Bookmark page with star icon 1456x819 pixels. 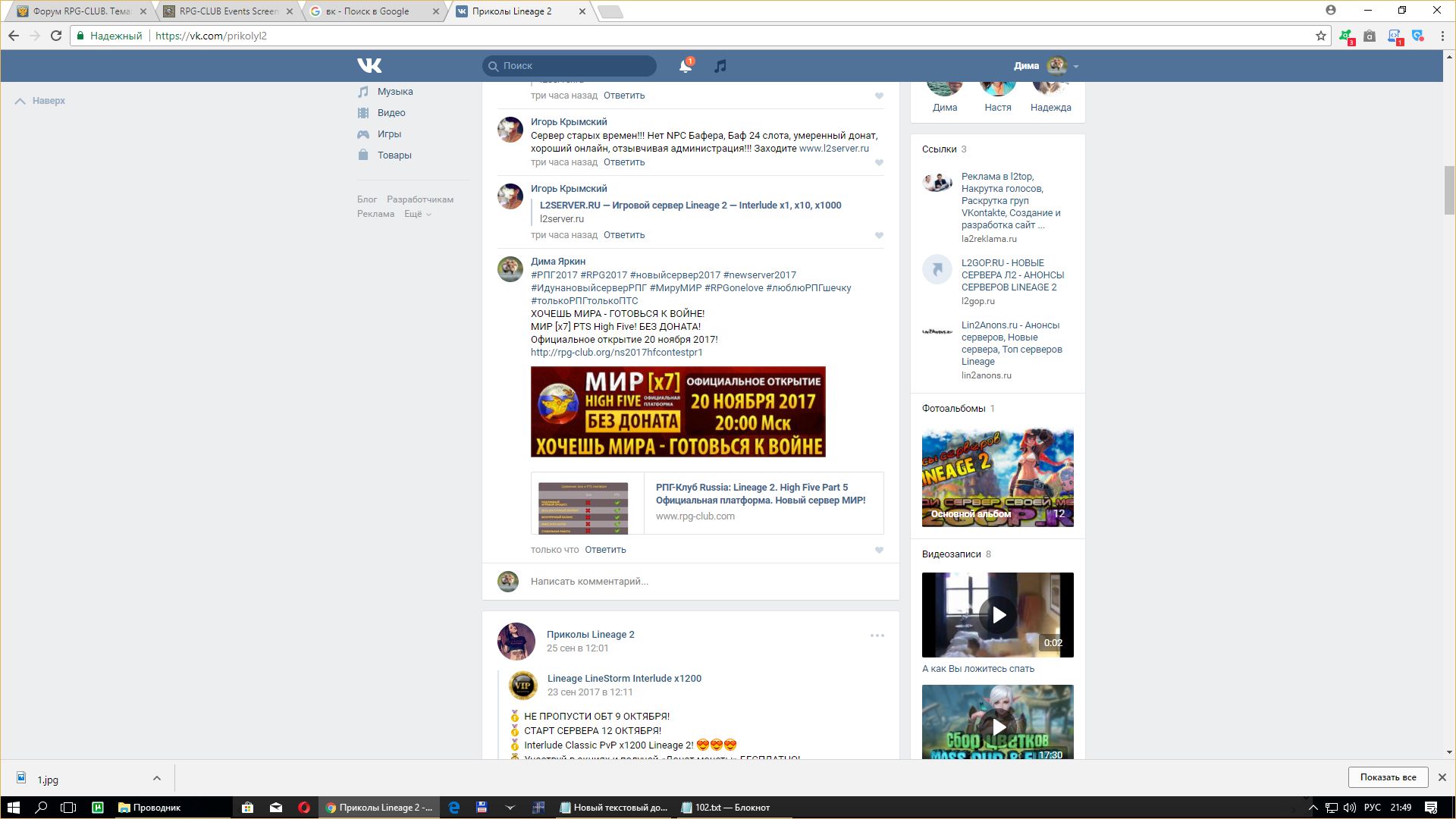[x=1320, y=36]
